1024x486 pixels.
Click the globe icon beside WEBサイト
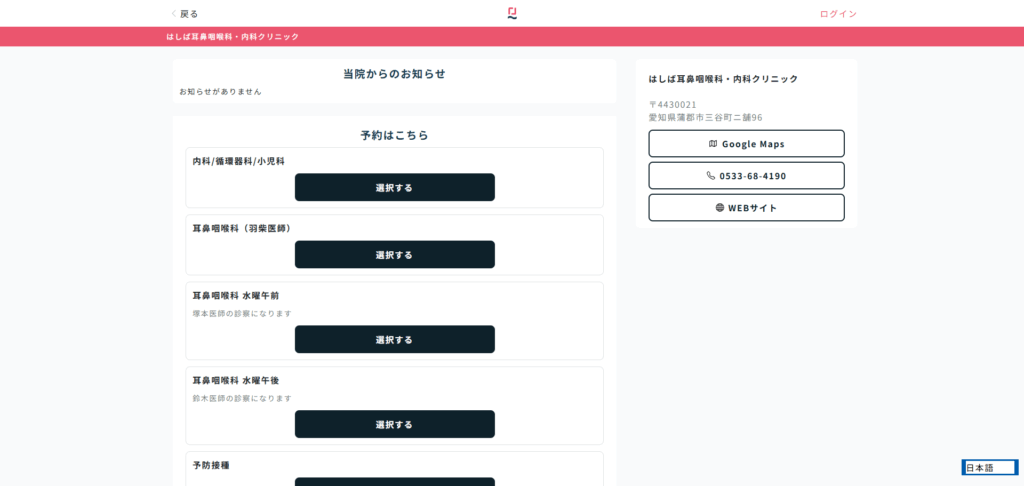tap(720, 208)
